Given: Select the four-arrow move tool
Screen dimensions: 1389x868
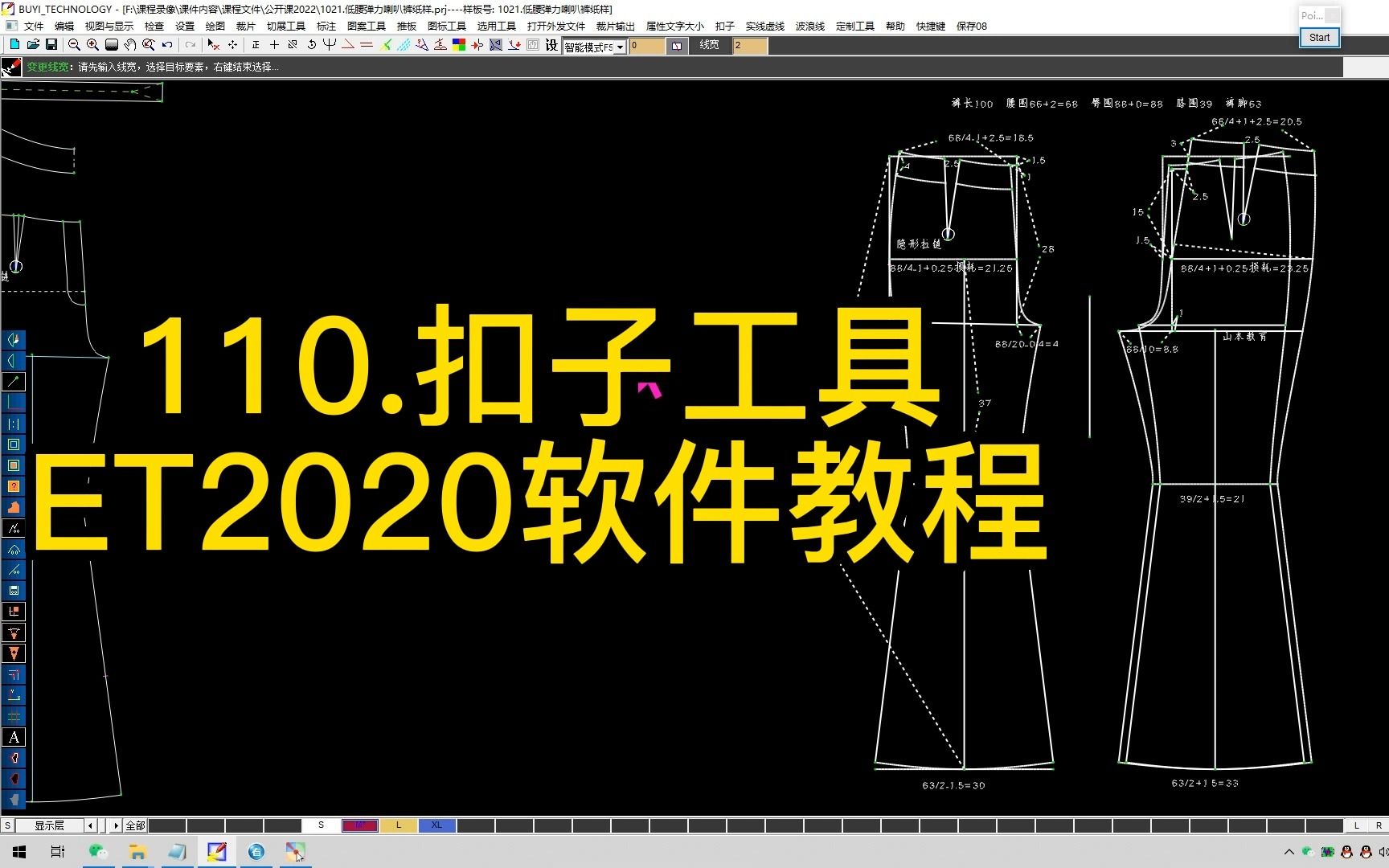Looking at the screenshot, I should click(232, 45).
